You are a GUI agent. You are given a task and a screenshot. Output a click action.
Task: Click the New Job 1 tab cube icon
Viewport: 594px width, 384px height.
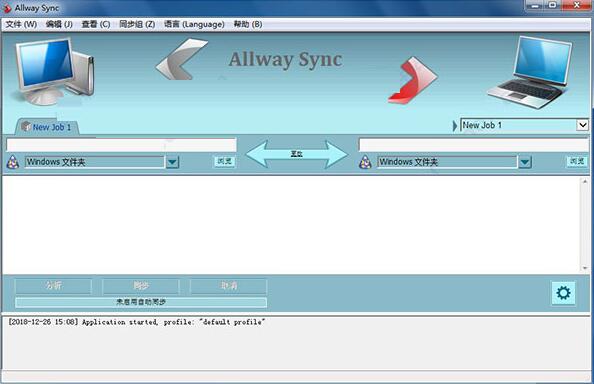[x=26, y=126]
